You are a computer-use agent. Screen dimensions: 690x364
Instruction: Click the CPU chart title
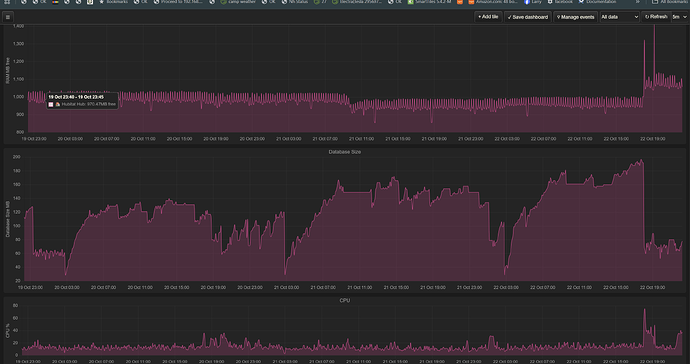pyautogui.click(x=345, y=300)
